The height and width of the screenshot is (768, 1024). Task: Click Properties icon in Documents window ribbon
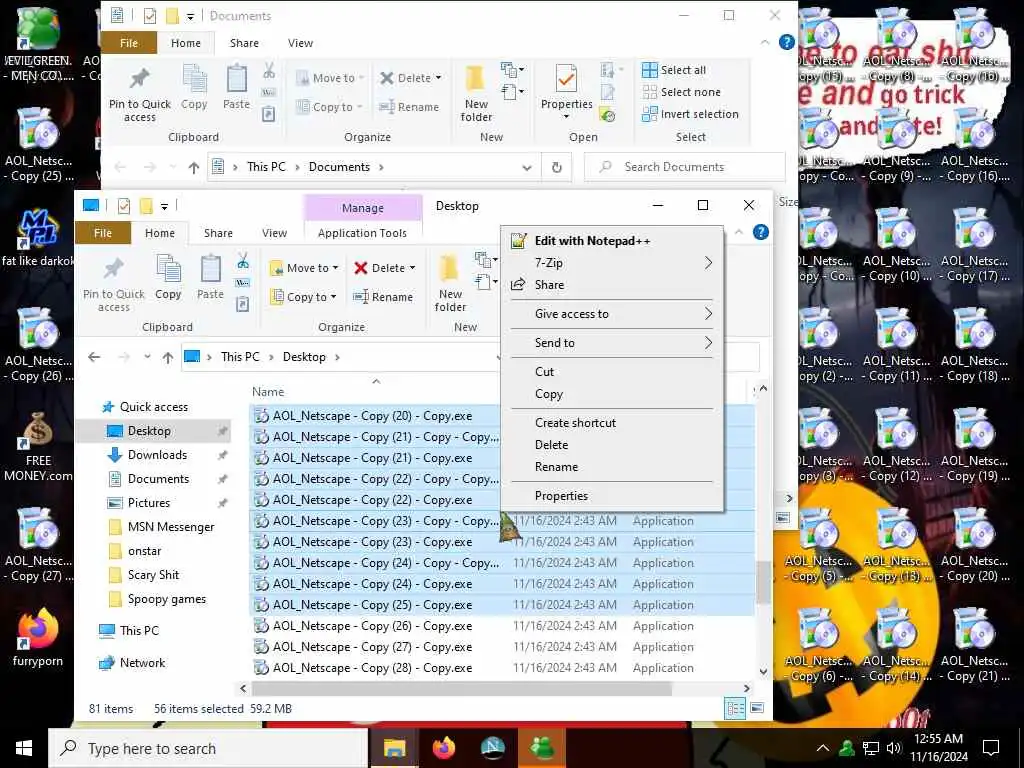point(566,80)
